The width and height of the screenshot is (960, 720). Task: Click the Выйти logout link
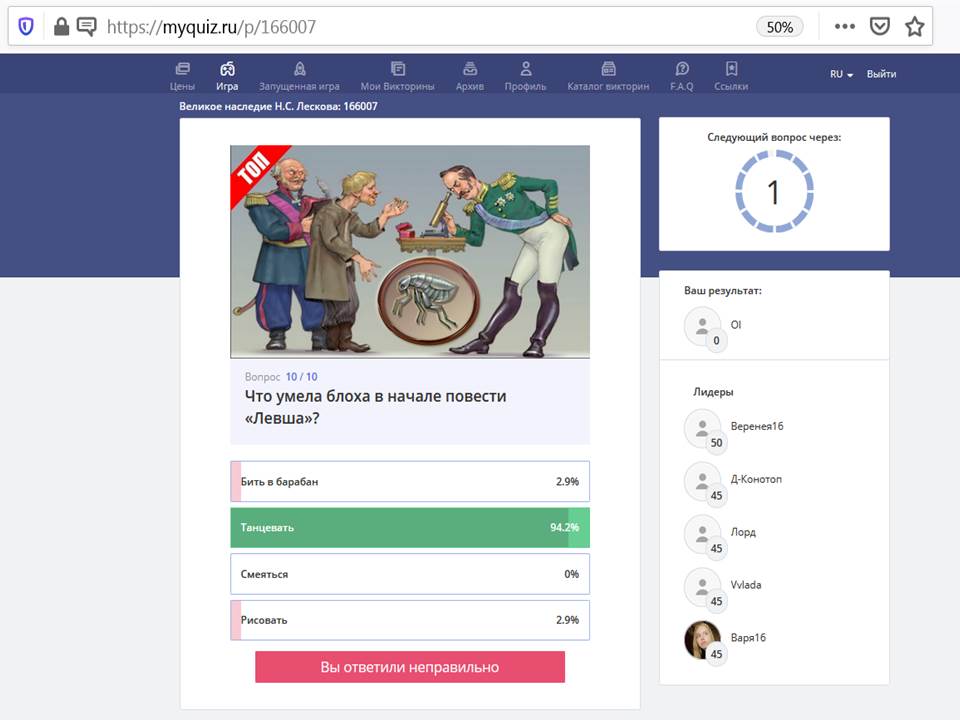point(881,74)
